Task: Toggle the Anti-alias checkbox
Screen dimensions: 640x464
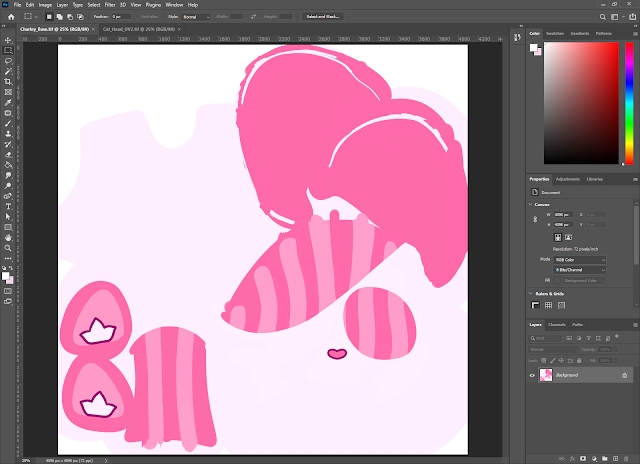Action: click(x=138, y=17)
